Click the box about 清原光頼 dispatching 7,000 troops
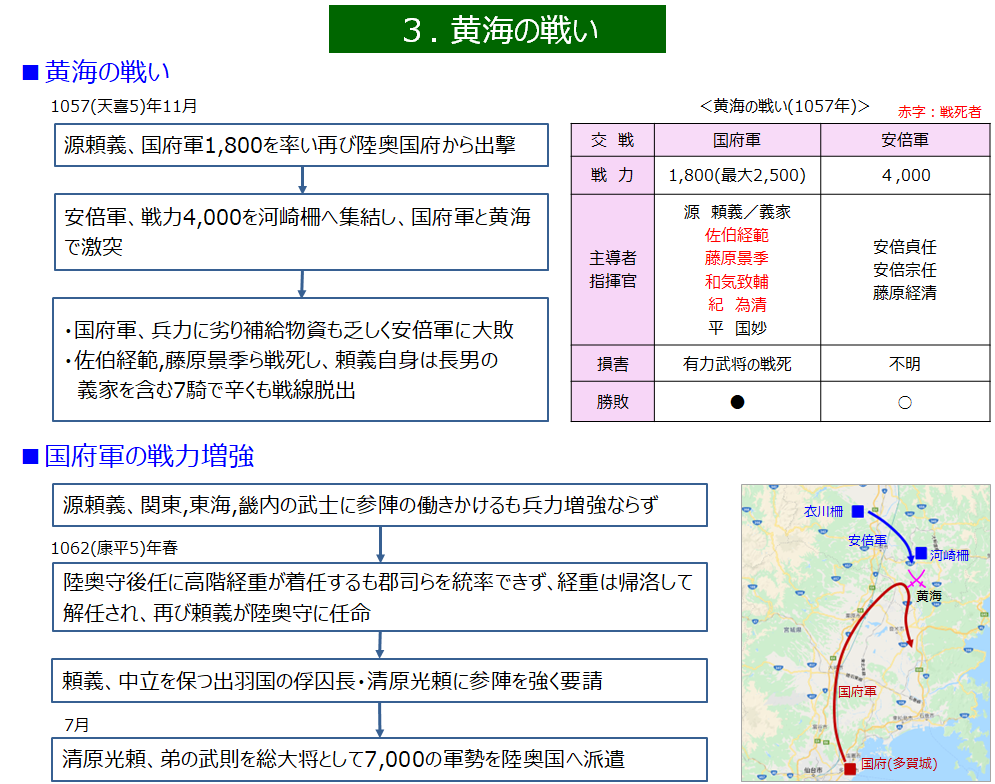This screenshot has height=784, width=995. (x=379, y=759)
